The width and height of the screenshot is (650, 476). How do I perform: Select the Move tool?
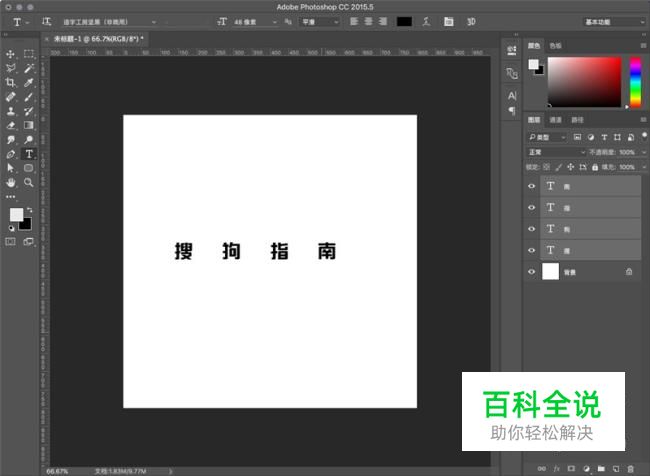click(11, 54)
